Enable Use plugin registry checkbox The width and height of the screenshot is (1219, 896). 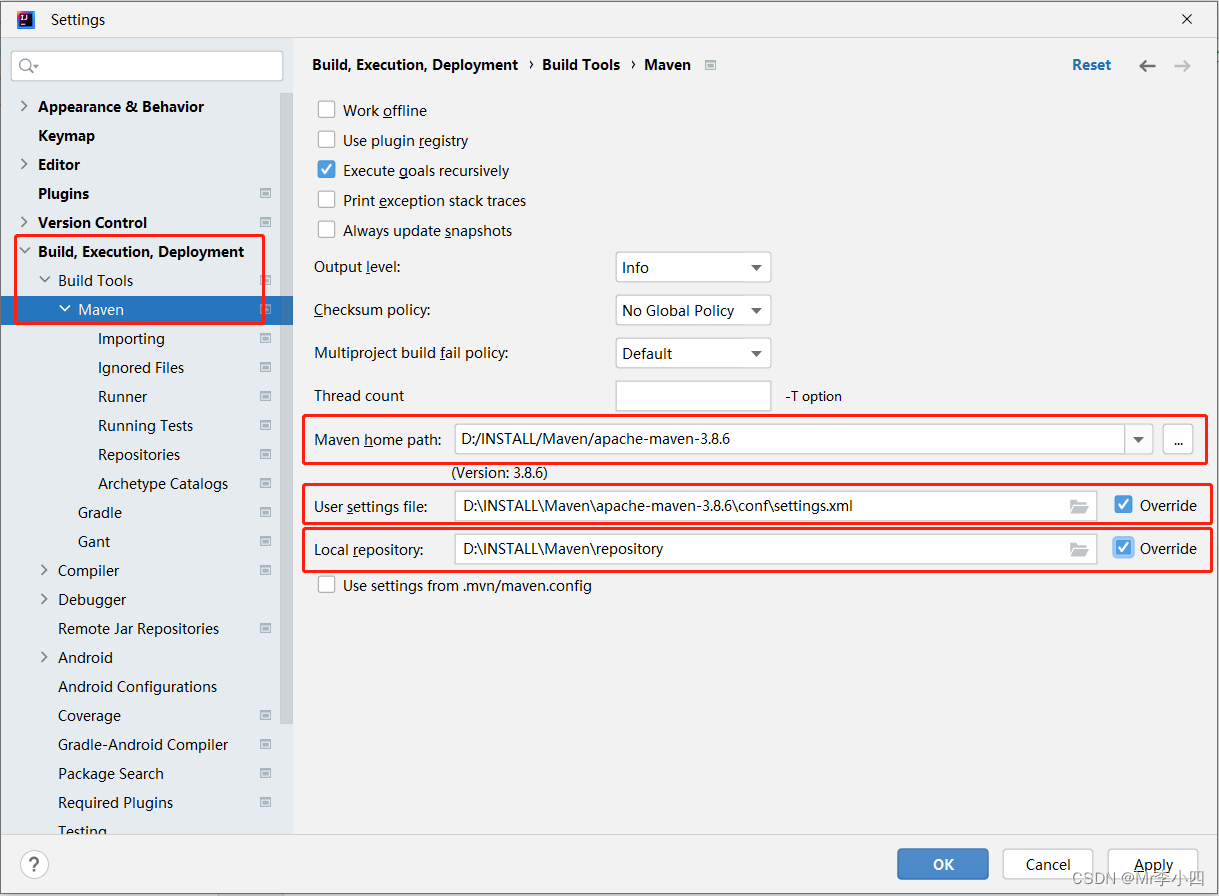[326, 140]
